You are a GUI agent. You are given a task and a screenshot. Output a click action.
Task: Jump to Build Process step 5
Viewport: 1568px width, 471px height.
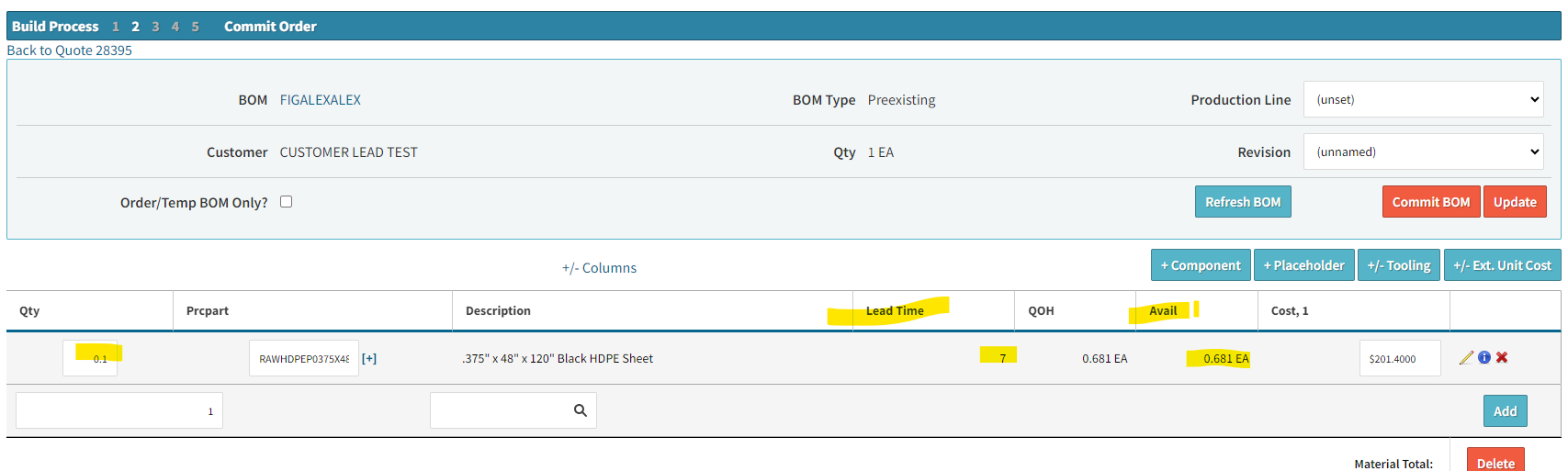pos(195,27)
